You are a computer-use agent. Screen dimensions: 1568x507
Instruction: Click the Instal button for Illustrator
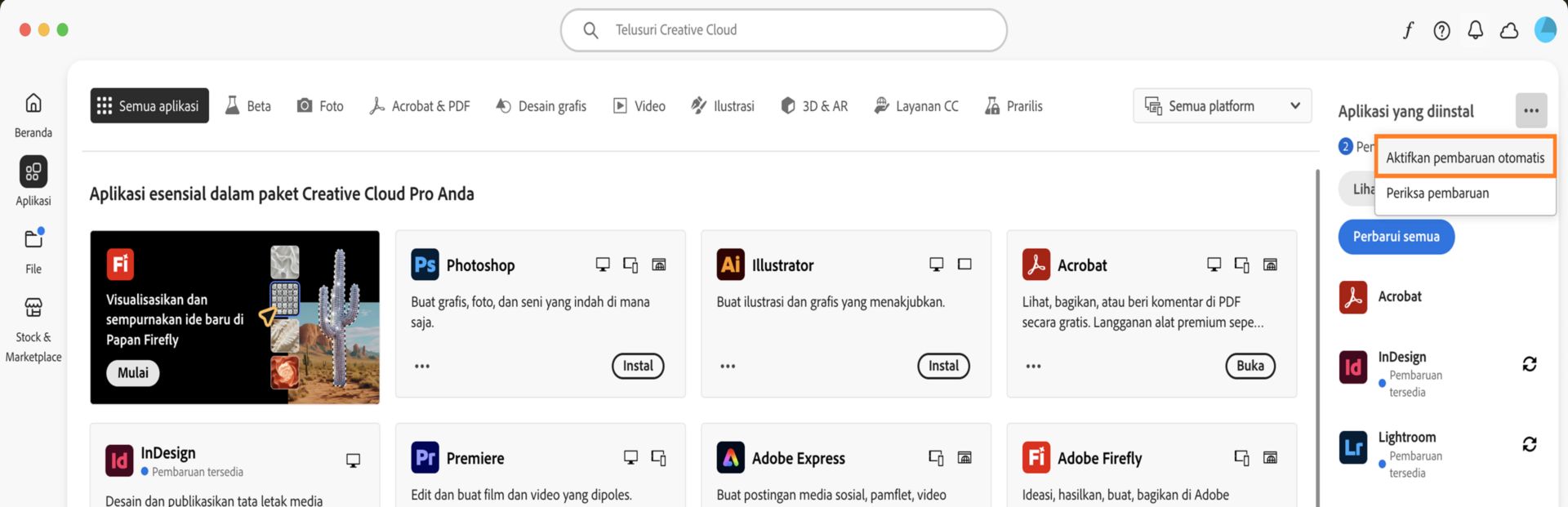(943, 366)
